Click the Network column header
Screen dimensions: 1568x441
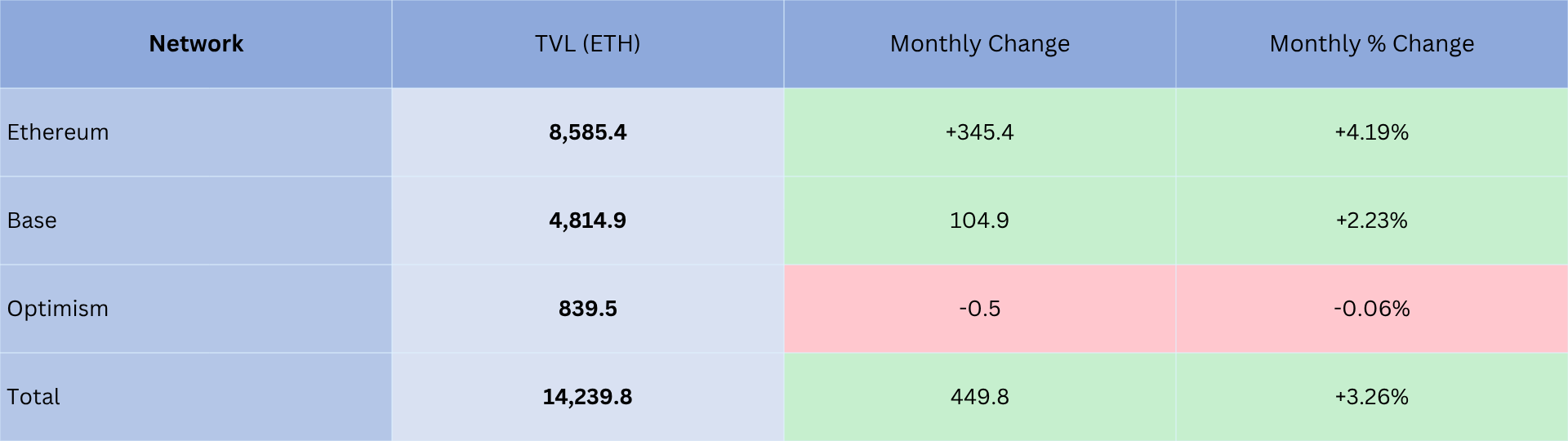point(196,44)
